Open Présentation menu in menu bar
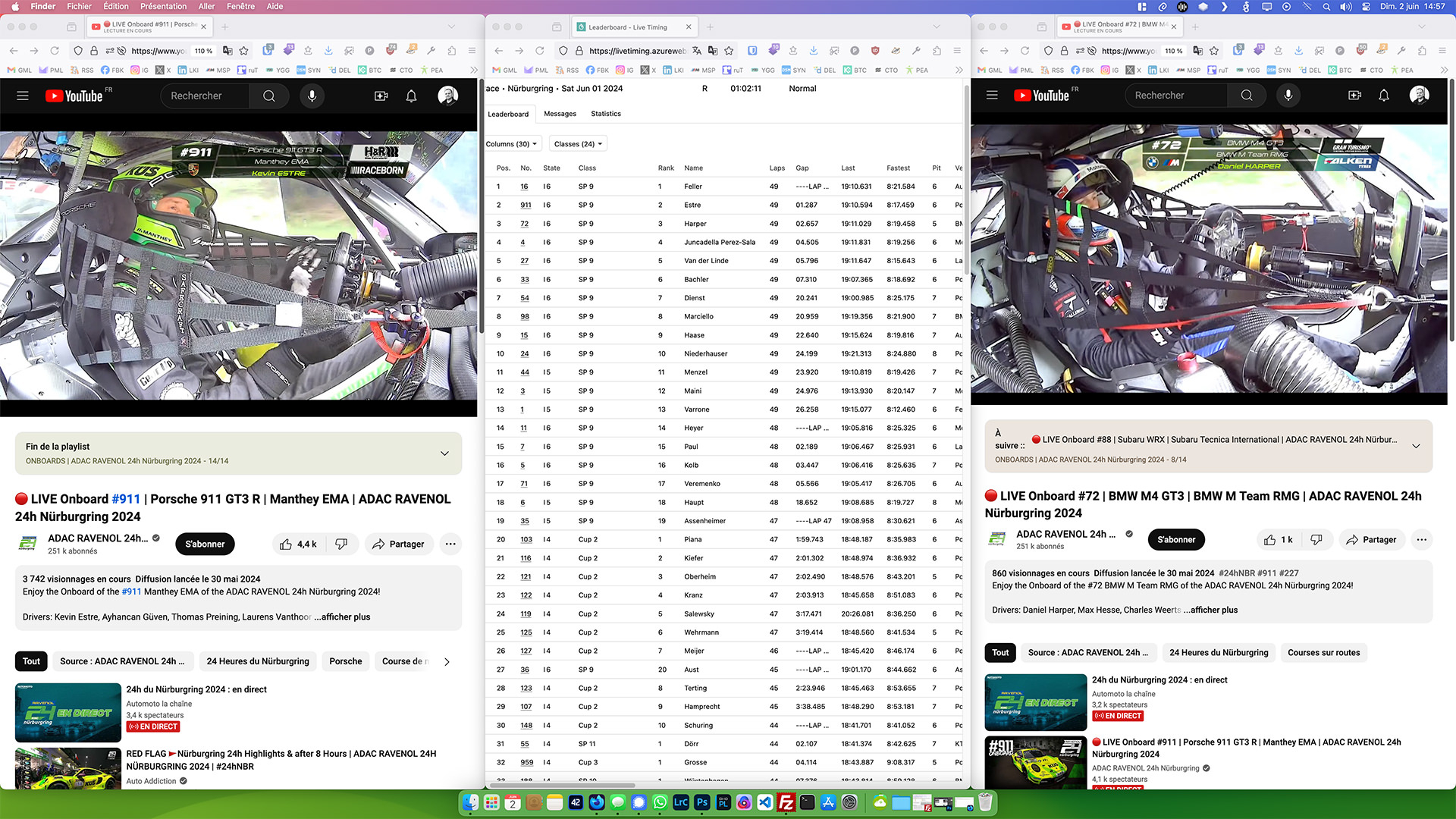 pyautogui.click(x=163, y=6)
